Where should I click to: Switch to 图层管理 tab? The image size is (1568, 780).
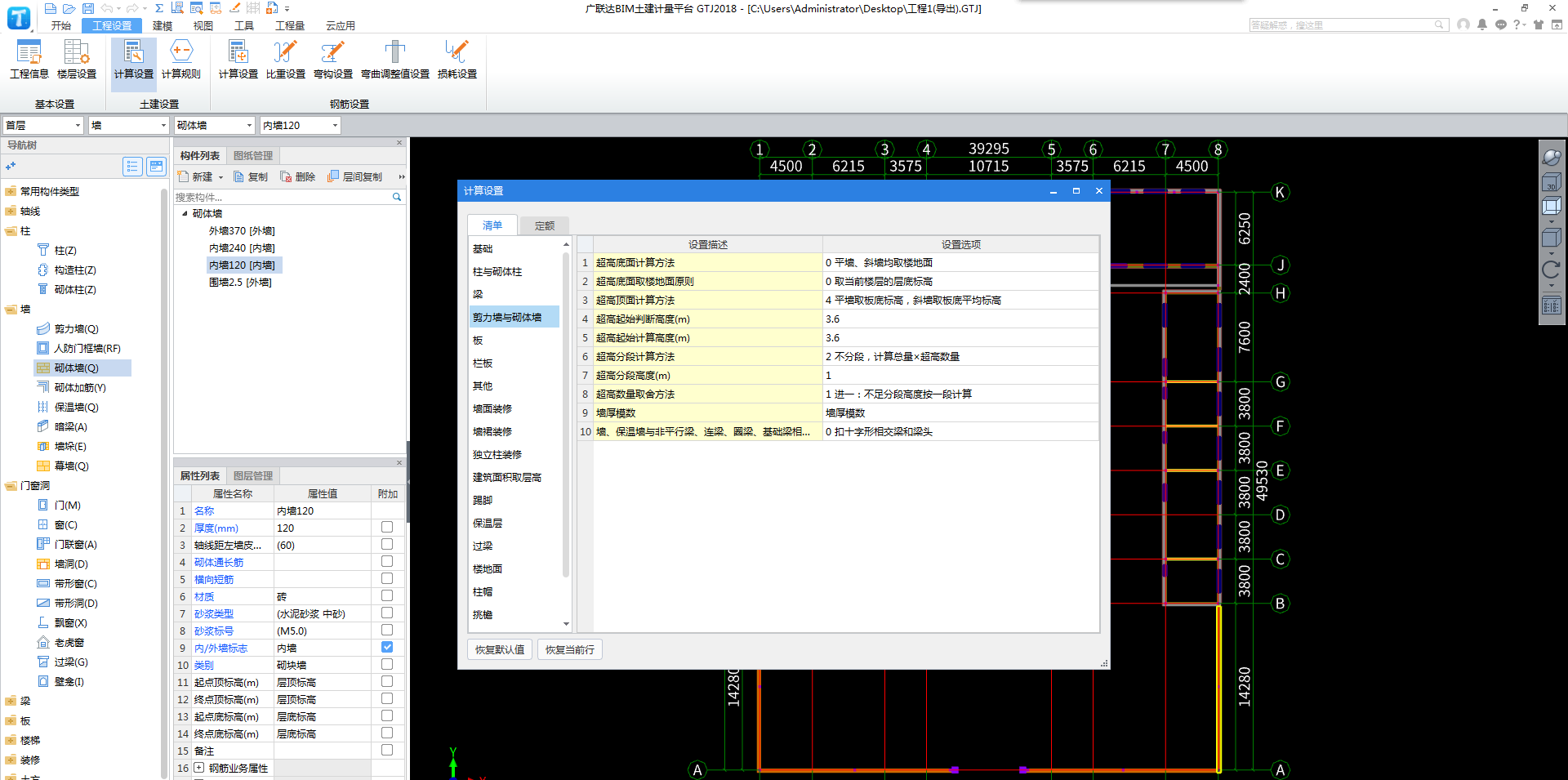[253, 475]
